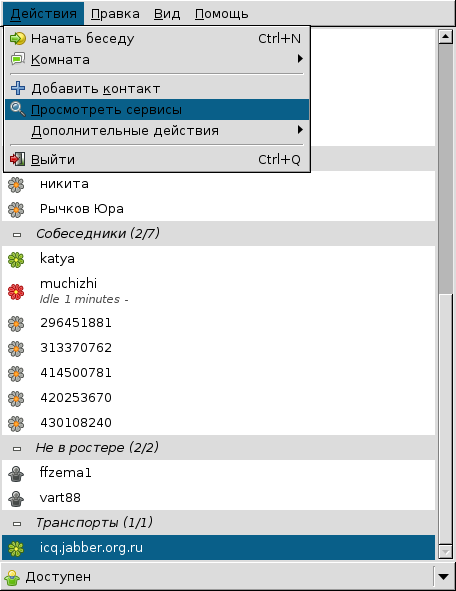Open the Помощь menu
This screenshot has width=456, height=591.
pyautogui.click(x=222, y=14)
